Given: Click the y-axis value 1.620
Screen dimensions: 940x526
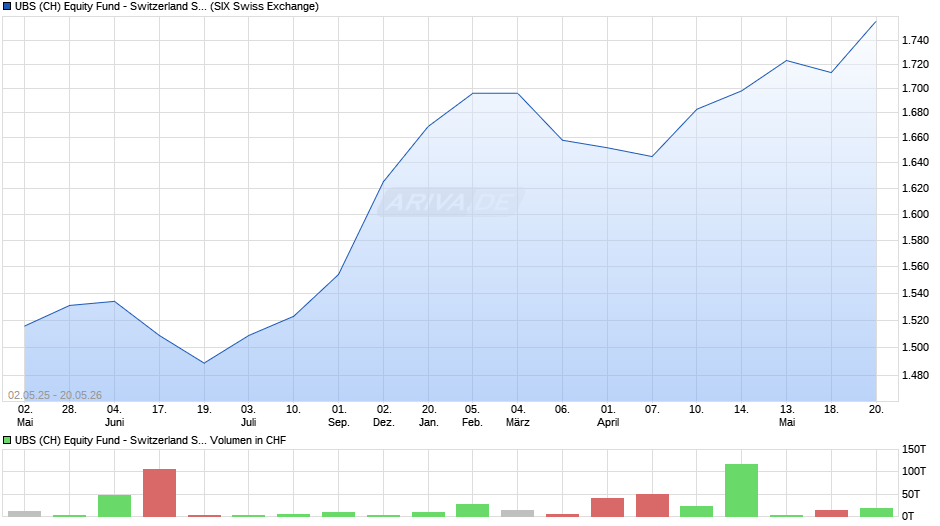Looking at the screenshot, I should point(915,188).
